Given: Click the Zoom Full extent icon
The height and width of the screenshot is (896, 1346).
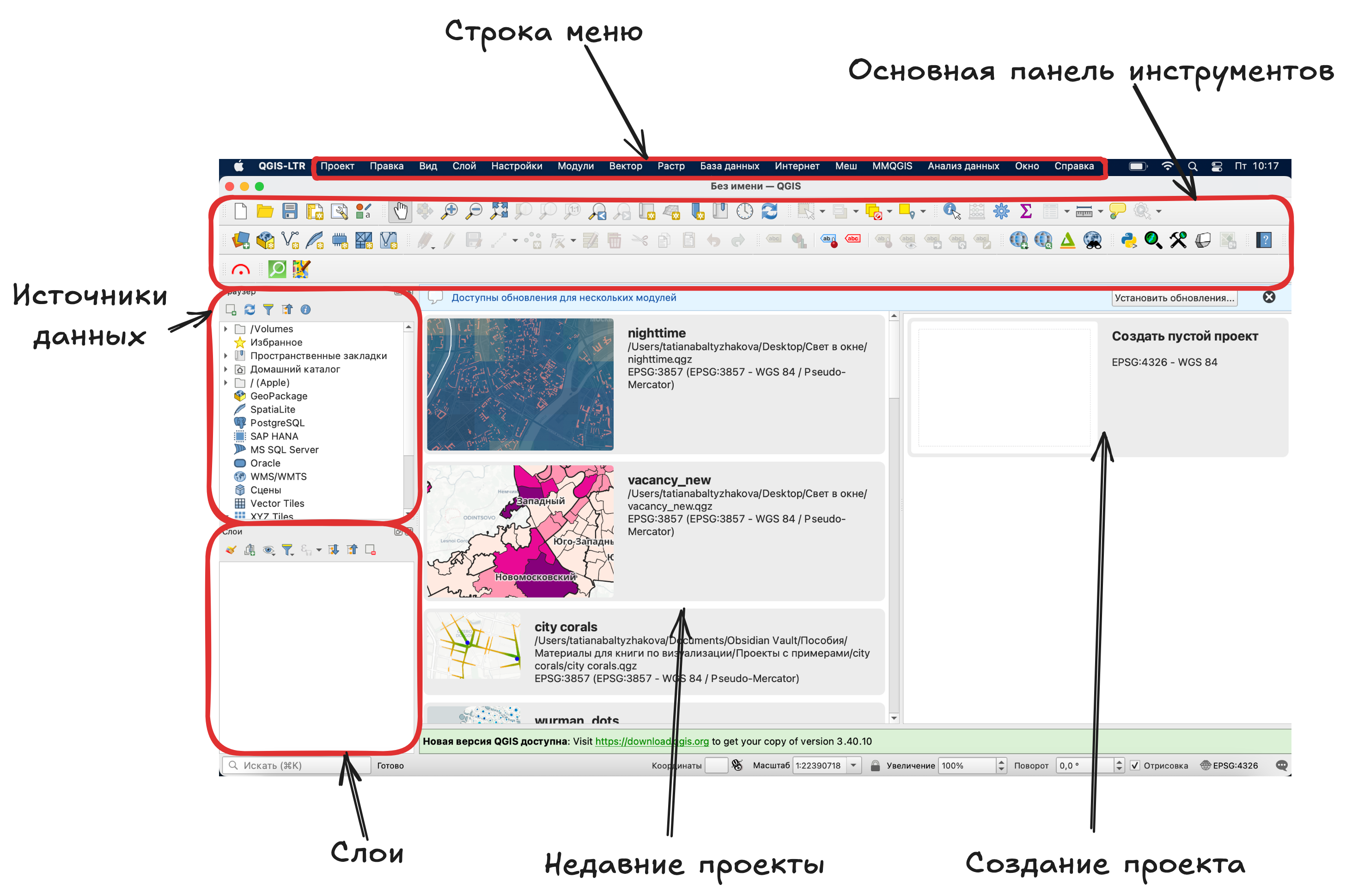Looking at the screenshot, I should pos(499,212).
